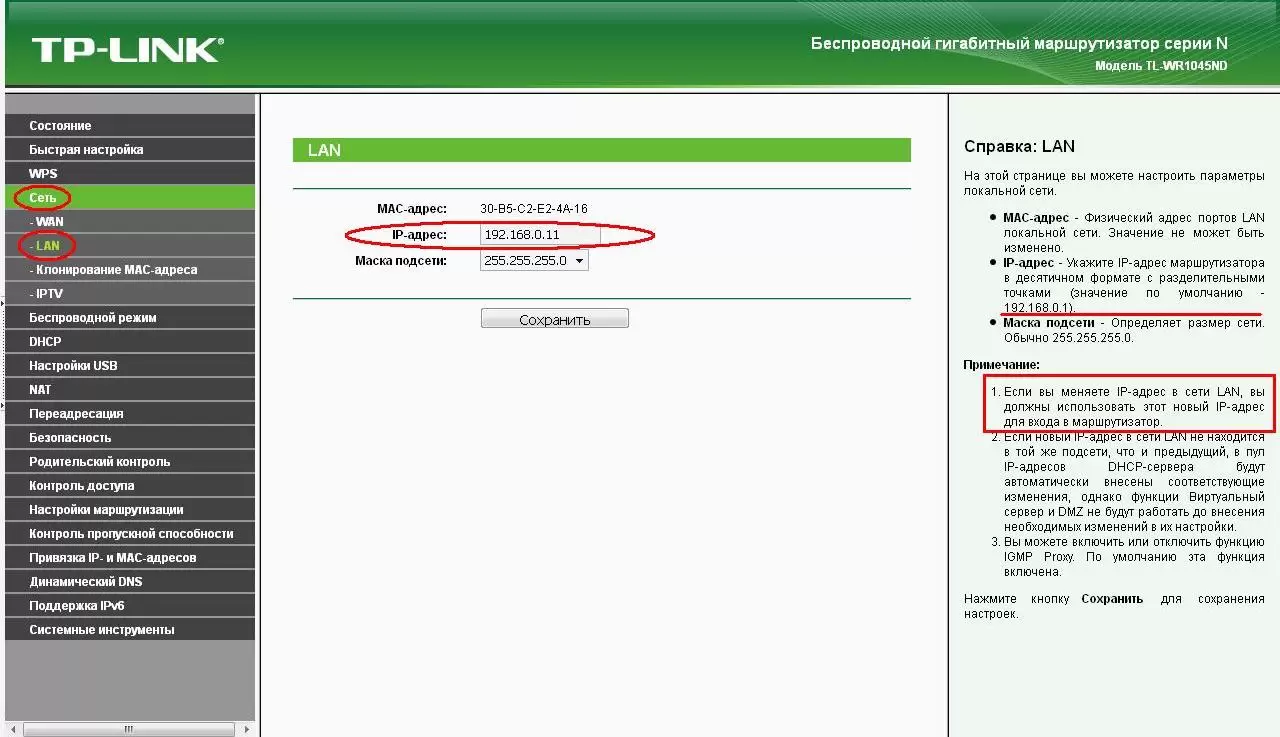Open the Маска подсети dropdown
This screenshot has height=737, width=1280.
(x=534, y=261)
